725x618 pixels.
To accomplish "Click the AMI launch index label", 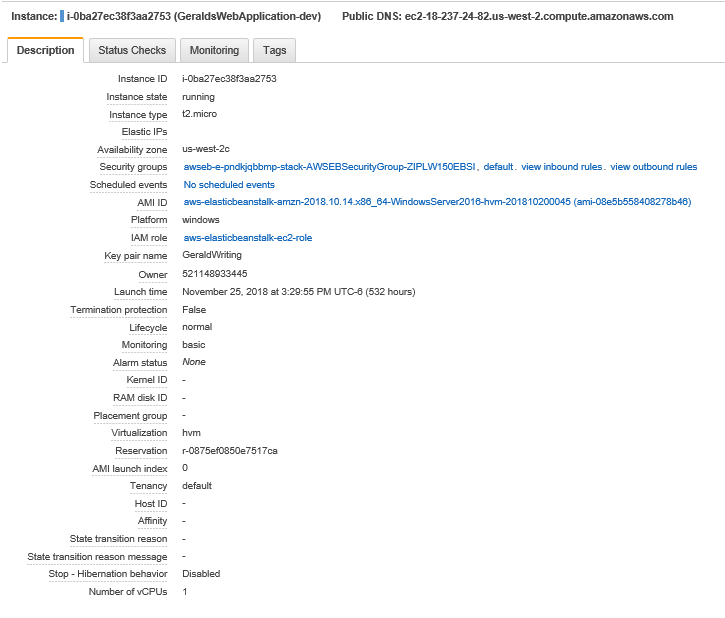I will 129,469.
